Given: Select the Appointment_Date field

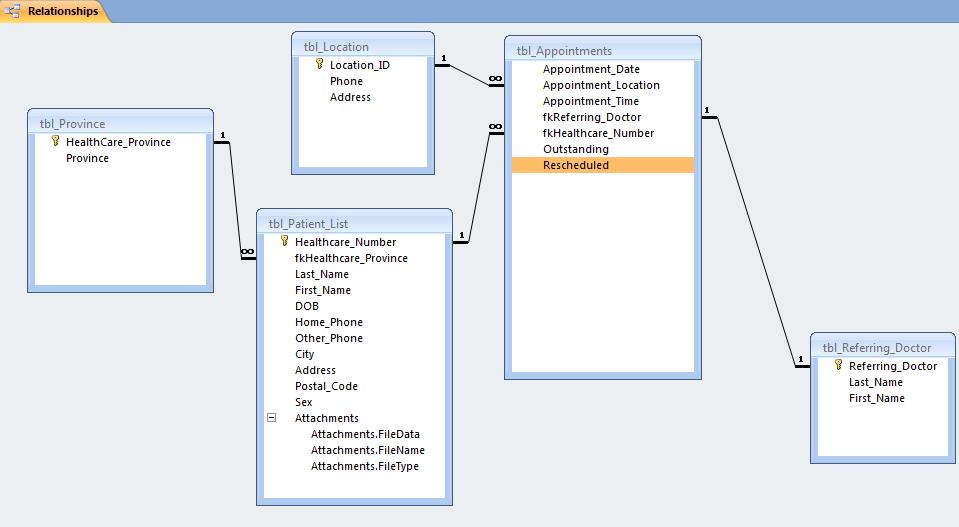Looking at the screenshot, I should tap(602, 69).
